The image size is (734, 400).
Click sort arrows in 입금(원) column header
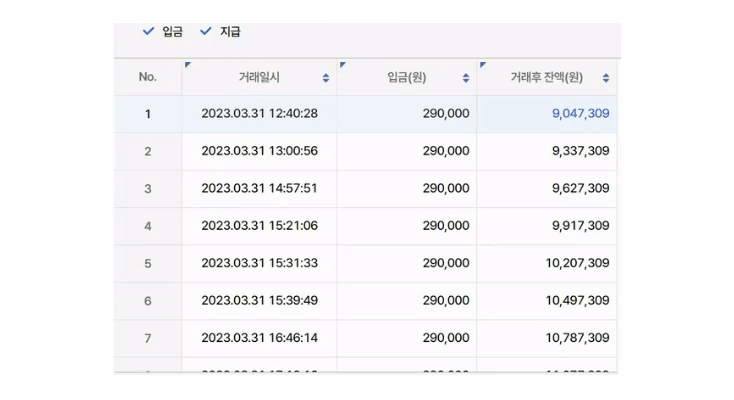pyautogui.click(x=466, y=78)
